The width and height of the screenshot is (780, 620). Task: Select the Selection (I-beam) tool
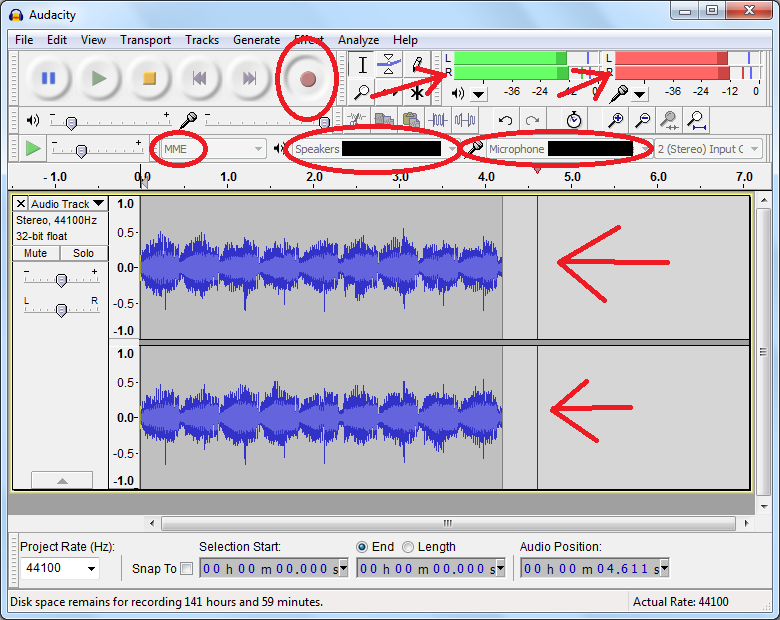coord(363,65)
